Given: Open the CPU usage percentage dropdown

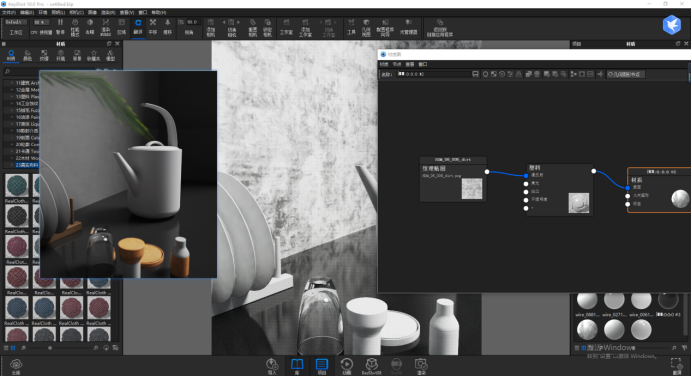Looking at the screenshot, I should pyautogui.click(x=42, y=22).
